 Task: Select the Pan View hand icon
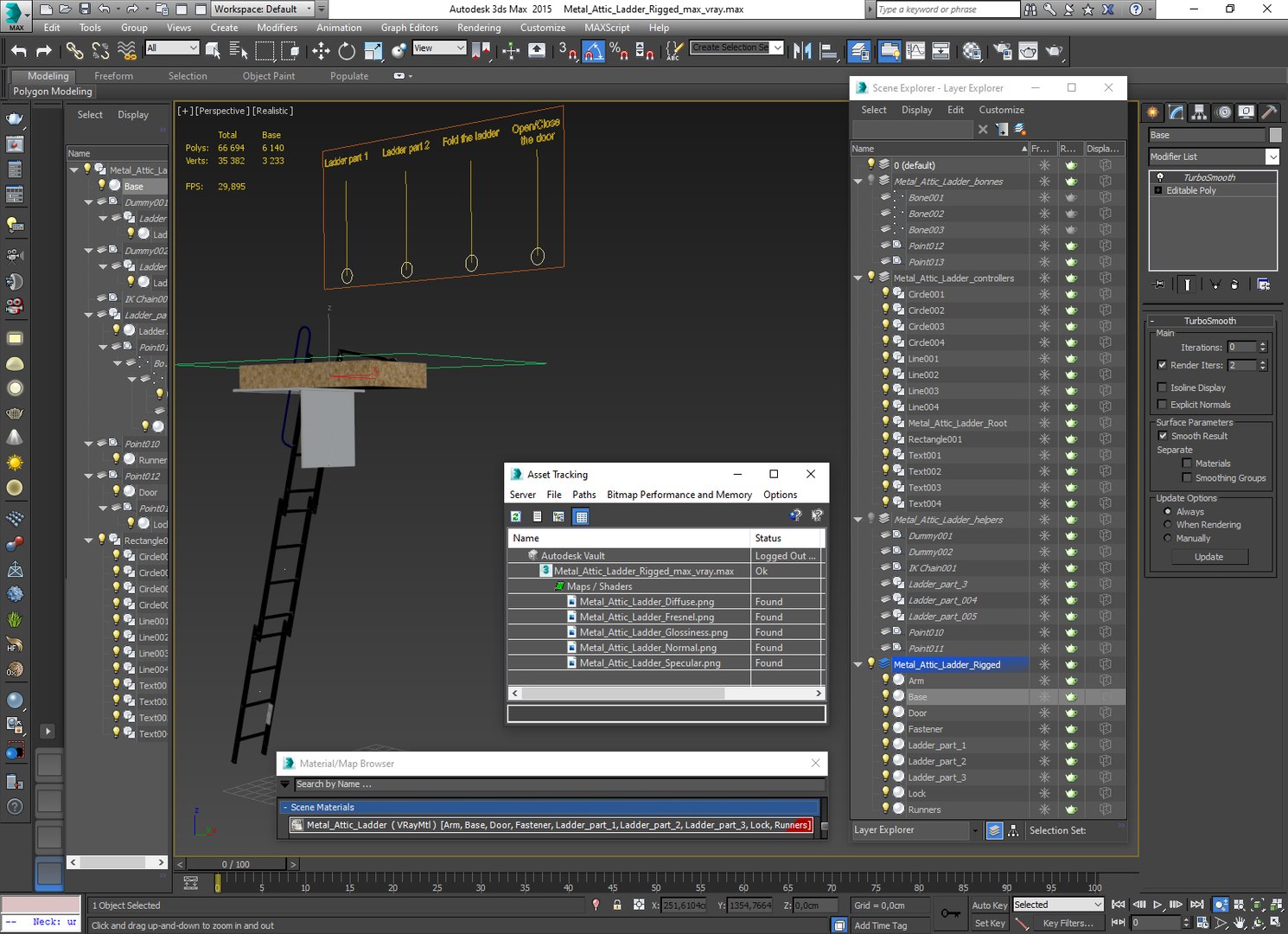[x=1240, y=924]
